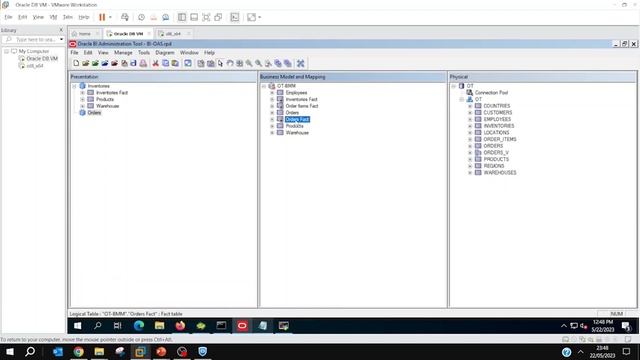
Task: Open the VM menu in VMware Workstation
Action: click(x=53, y=17)
